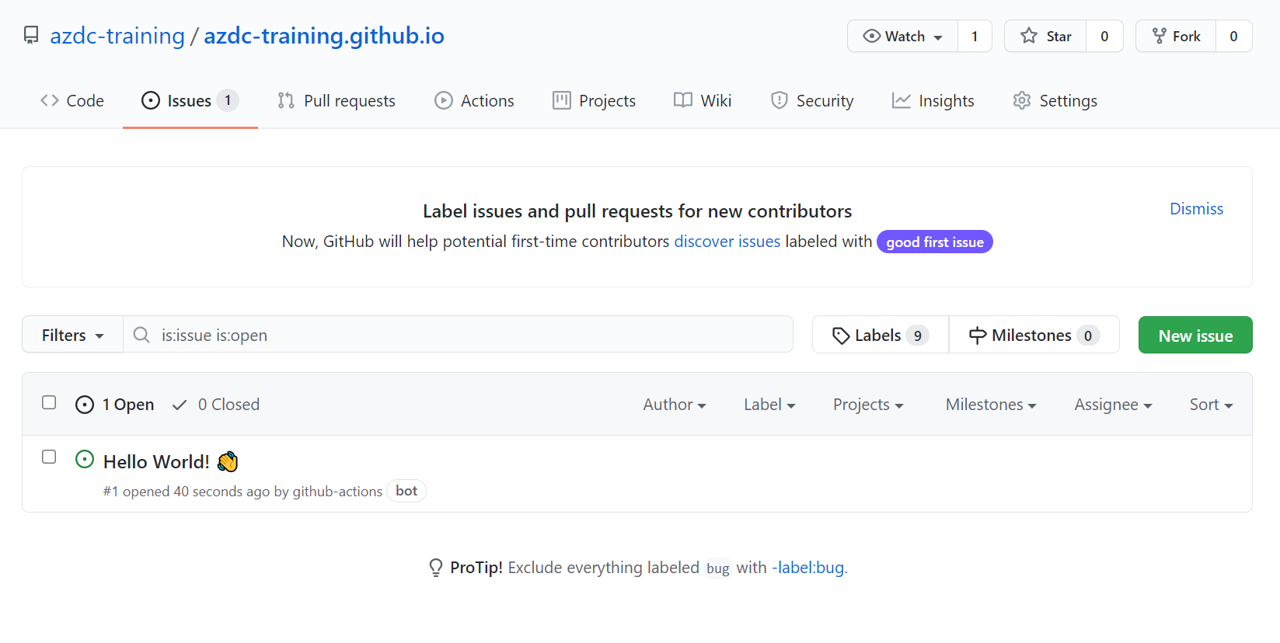Click the open issue status icon

(85, 460)
